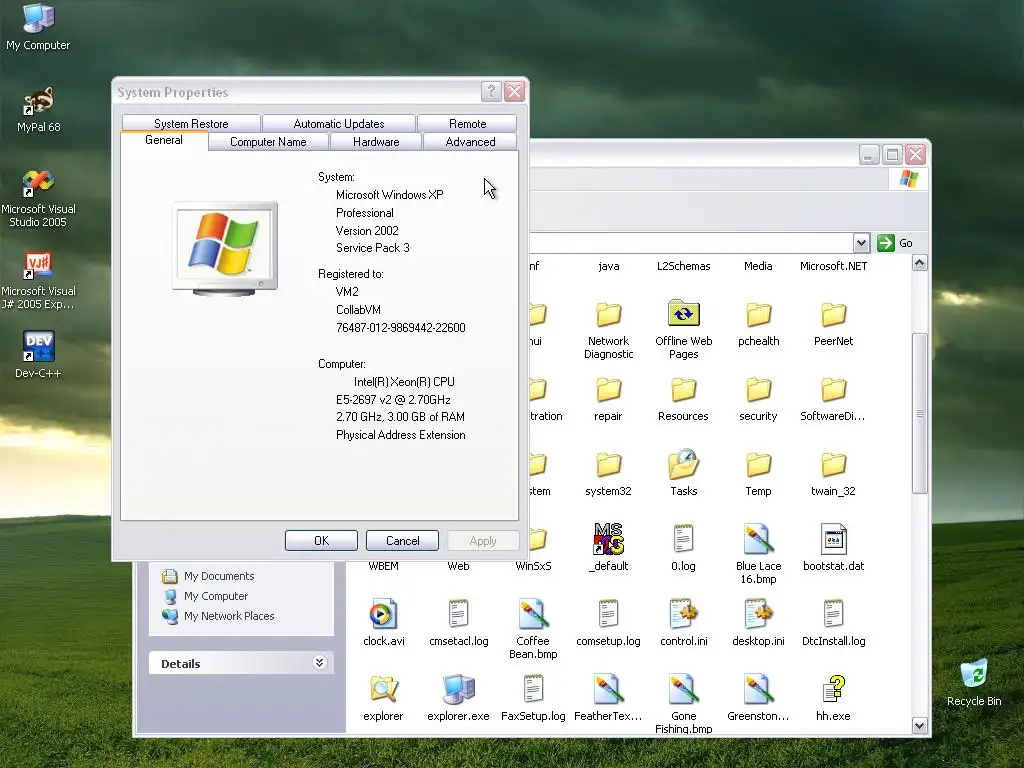The width and height of the screenshot is (1024, 768).
Task: Select the twain_32 folder
Action: pyautogui.click(x=833, y=474)
